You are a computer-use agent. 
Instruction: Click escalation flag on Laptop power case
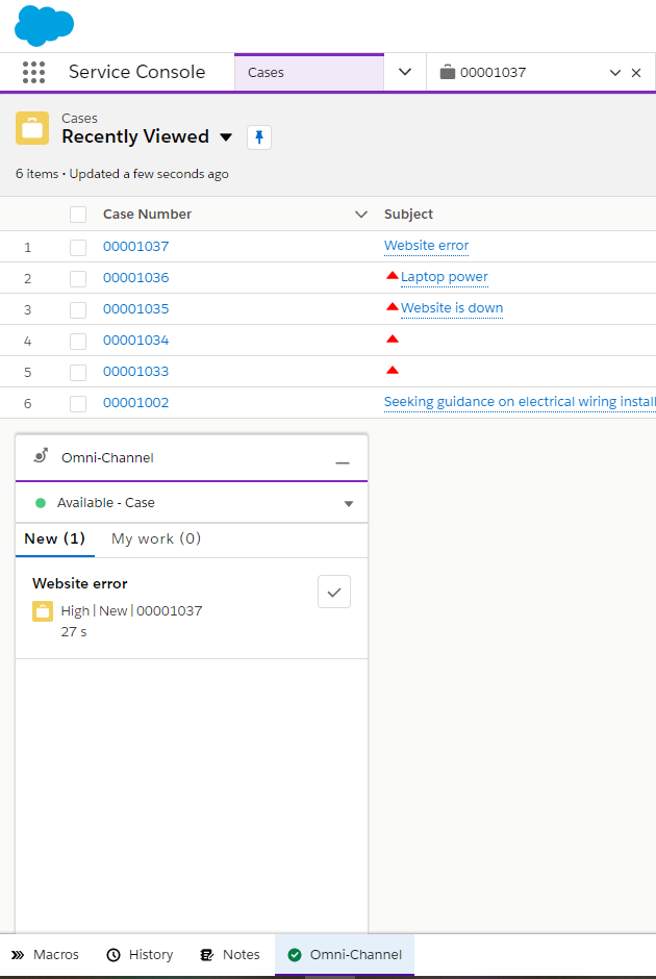392,276
